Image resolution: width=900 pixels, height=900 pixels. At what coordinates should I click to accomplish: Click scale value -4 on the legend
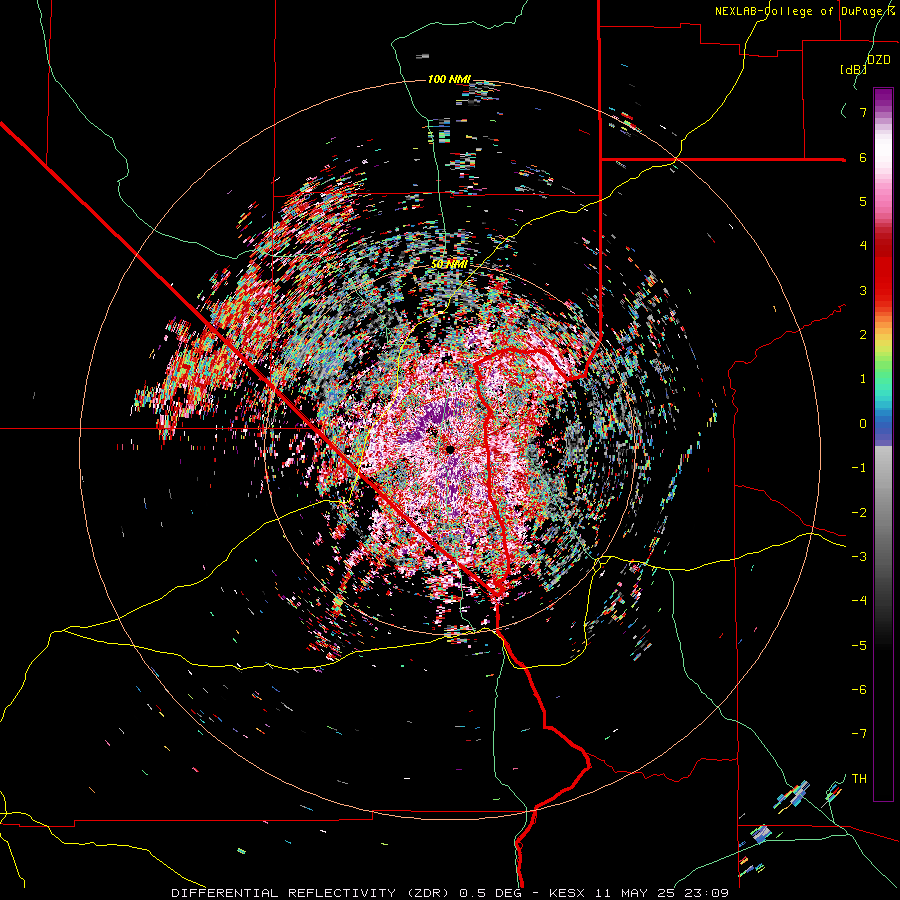(859, 601)
